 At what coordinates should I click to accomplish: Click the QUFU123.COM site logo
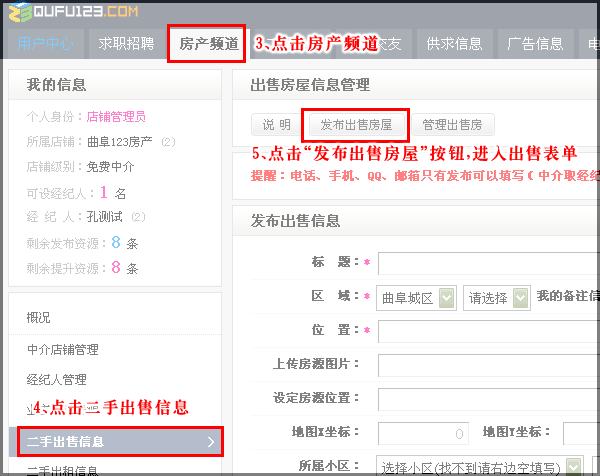pyautogui.click(x=72, y=12)
